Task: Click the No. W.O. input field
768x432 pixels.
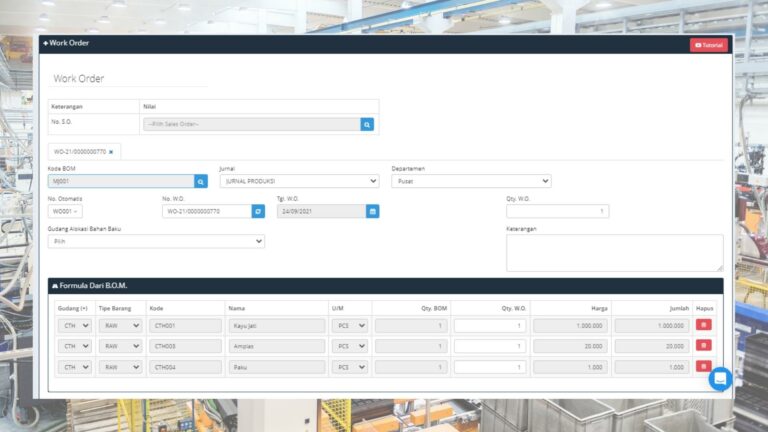Action: point(207,212)
